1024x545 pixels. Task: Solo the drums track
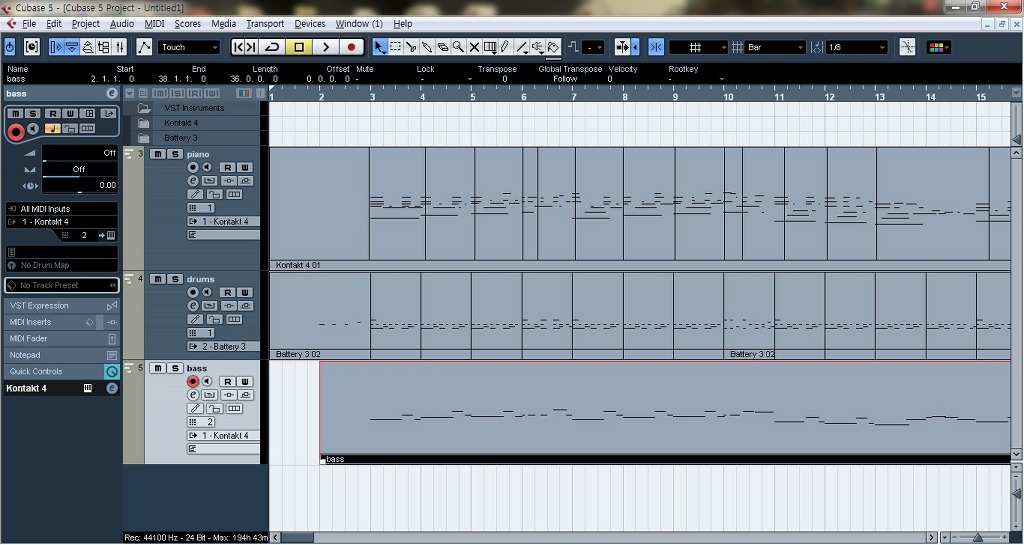click(174, 279)
